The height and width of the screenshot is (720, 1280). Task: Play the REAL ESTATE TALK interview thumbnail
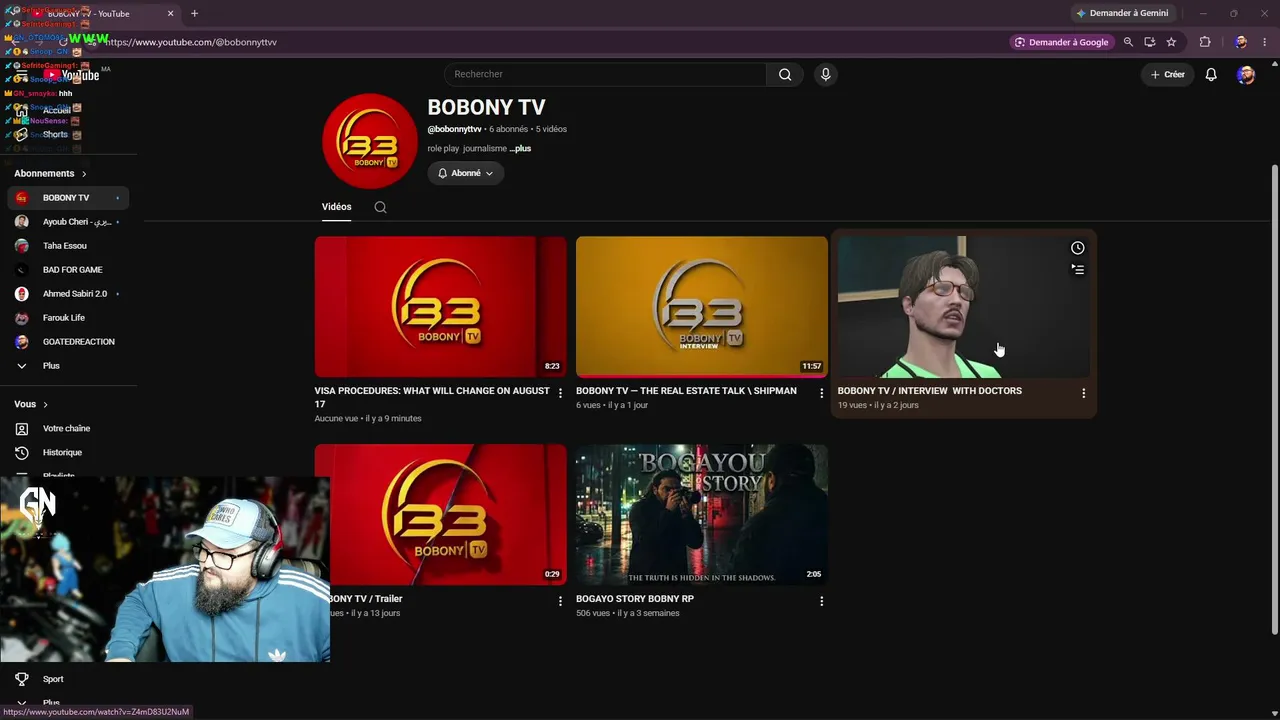point(702,307)
